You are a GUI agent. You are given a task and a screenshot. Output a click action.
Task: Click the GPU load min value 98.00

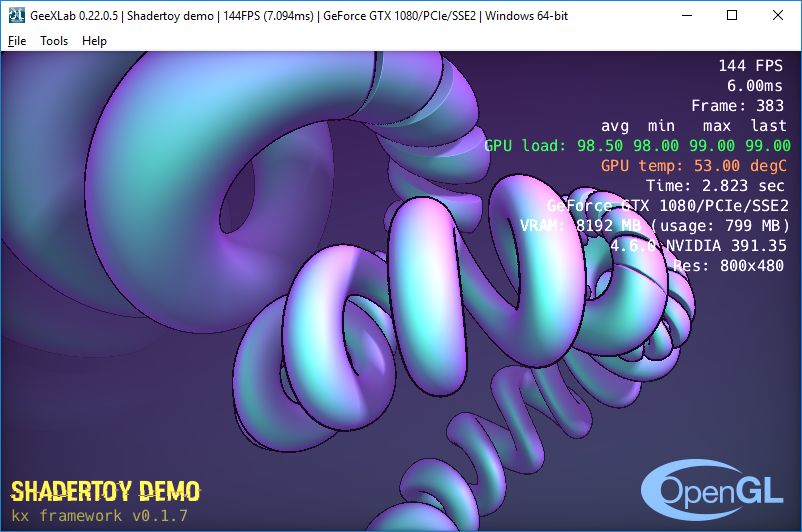(656, 146)
